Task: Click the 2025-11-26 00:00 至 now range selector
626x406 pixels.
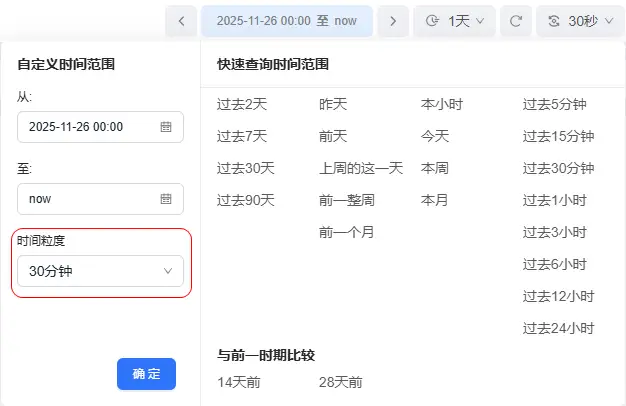Action: [287, 21]
